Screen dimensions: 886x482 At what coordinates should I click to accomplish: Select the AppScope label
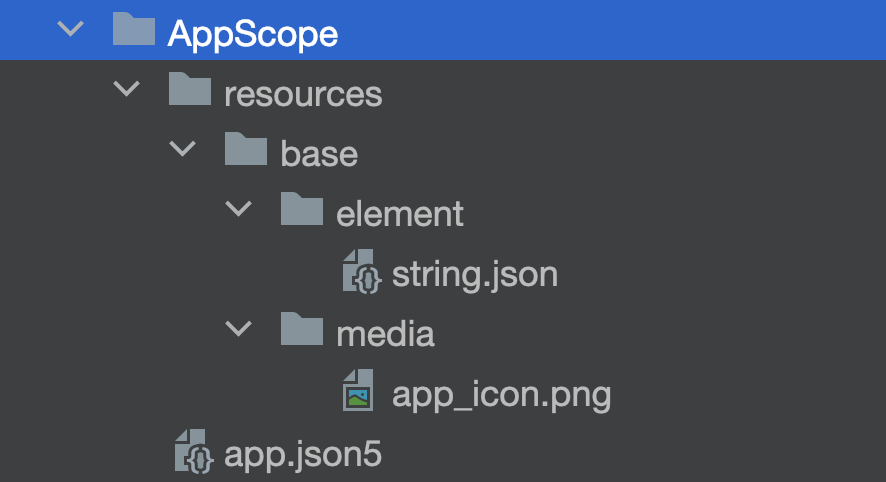coord(253,35)
